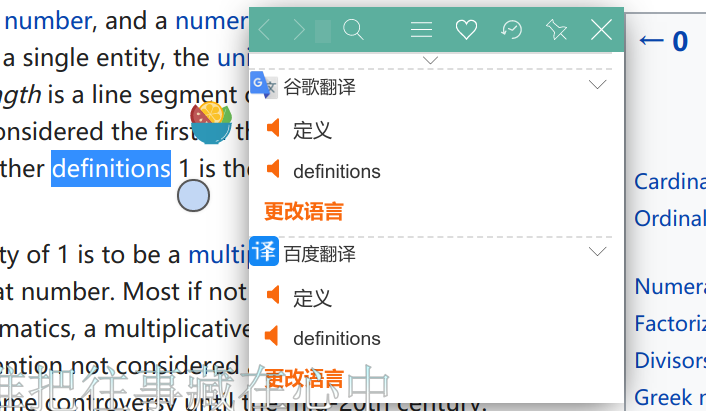The height and width of the screenshot is (411, 706).
Task: Click the round touch cursor below definitions
Action: tap(193, 196)
